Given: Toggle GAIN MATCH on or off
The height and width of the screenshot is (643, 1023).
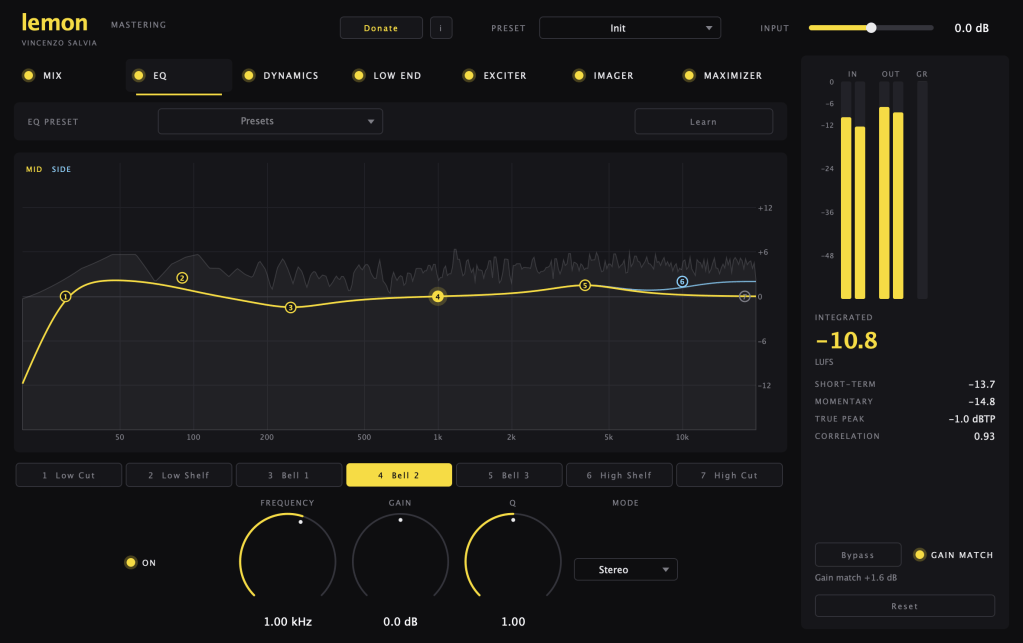Looking at the screenshot, I should coord(919,554).
